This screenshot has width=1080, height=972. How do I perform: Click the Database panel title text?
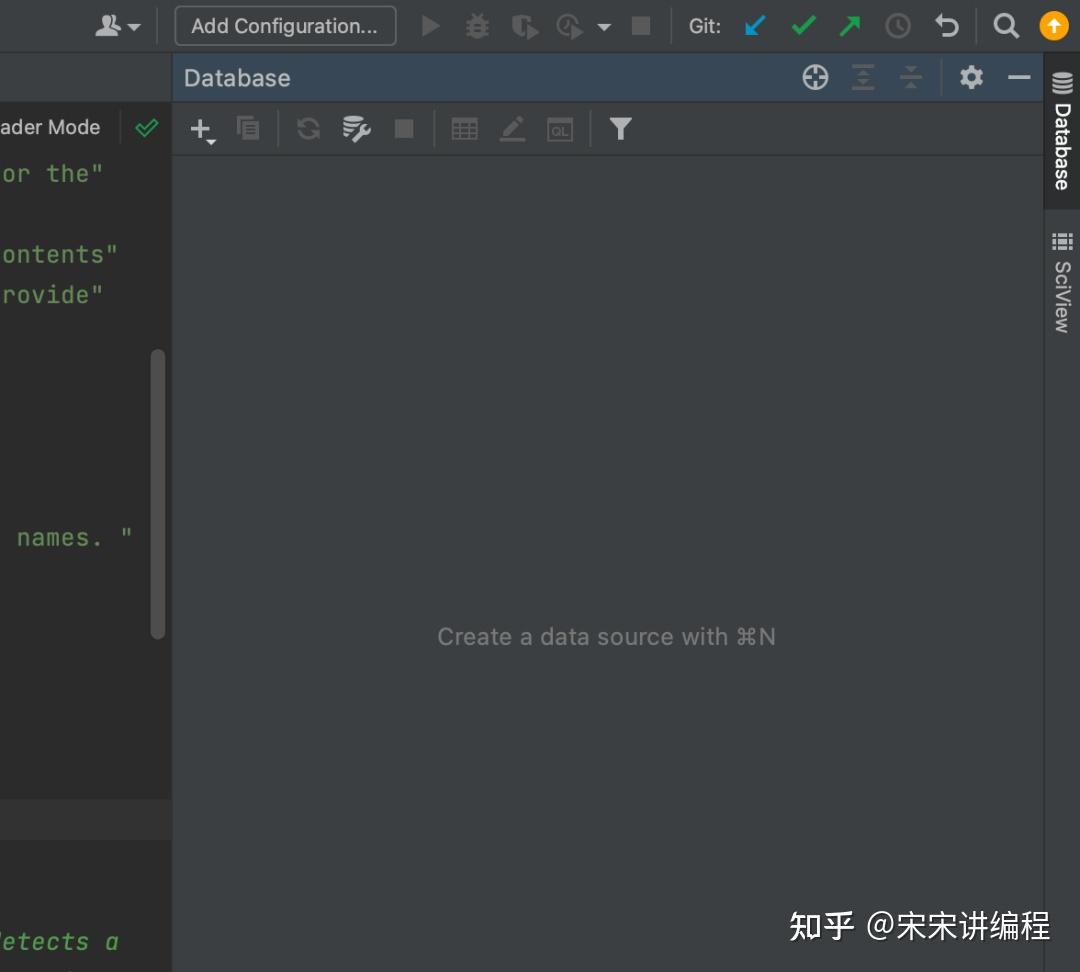237,78
